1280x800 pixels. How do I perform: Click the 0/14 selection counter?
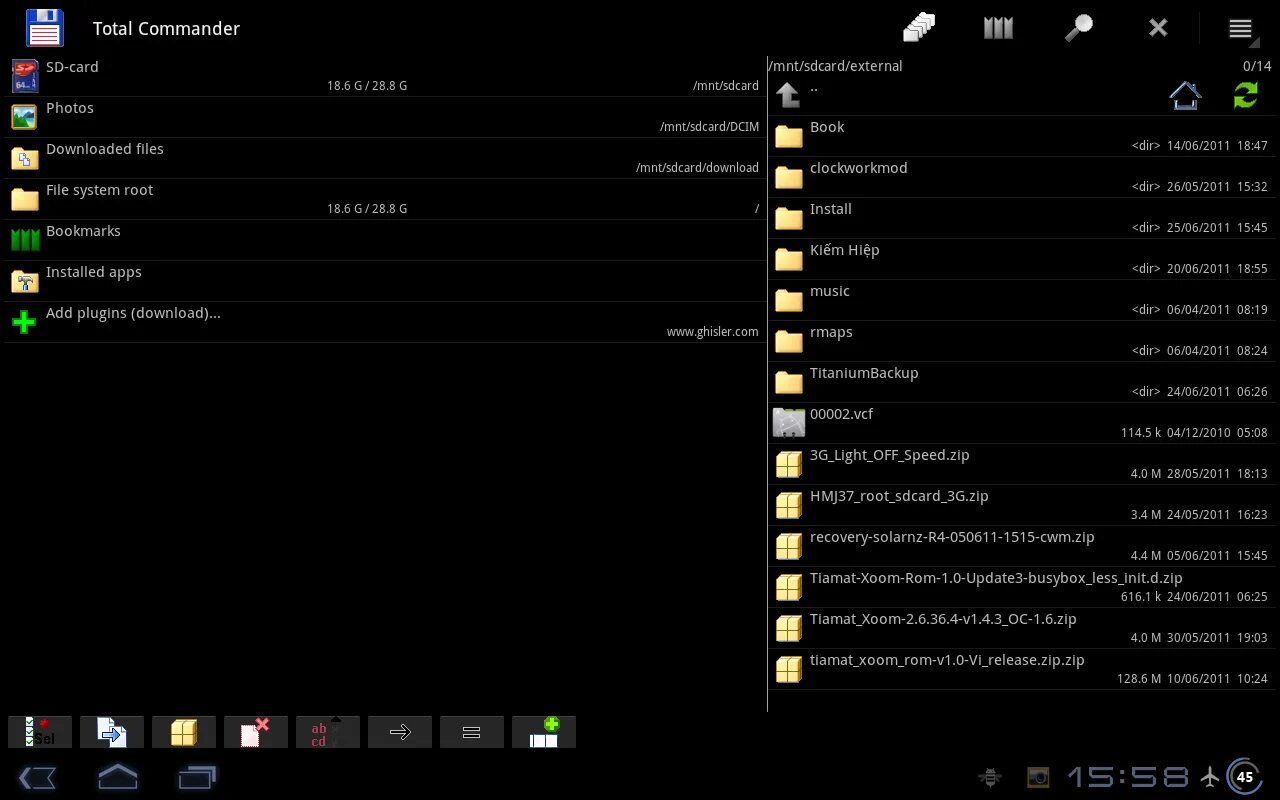pos(1256,66)
